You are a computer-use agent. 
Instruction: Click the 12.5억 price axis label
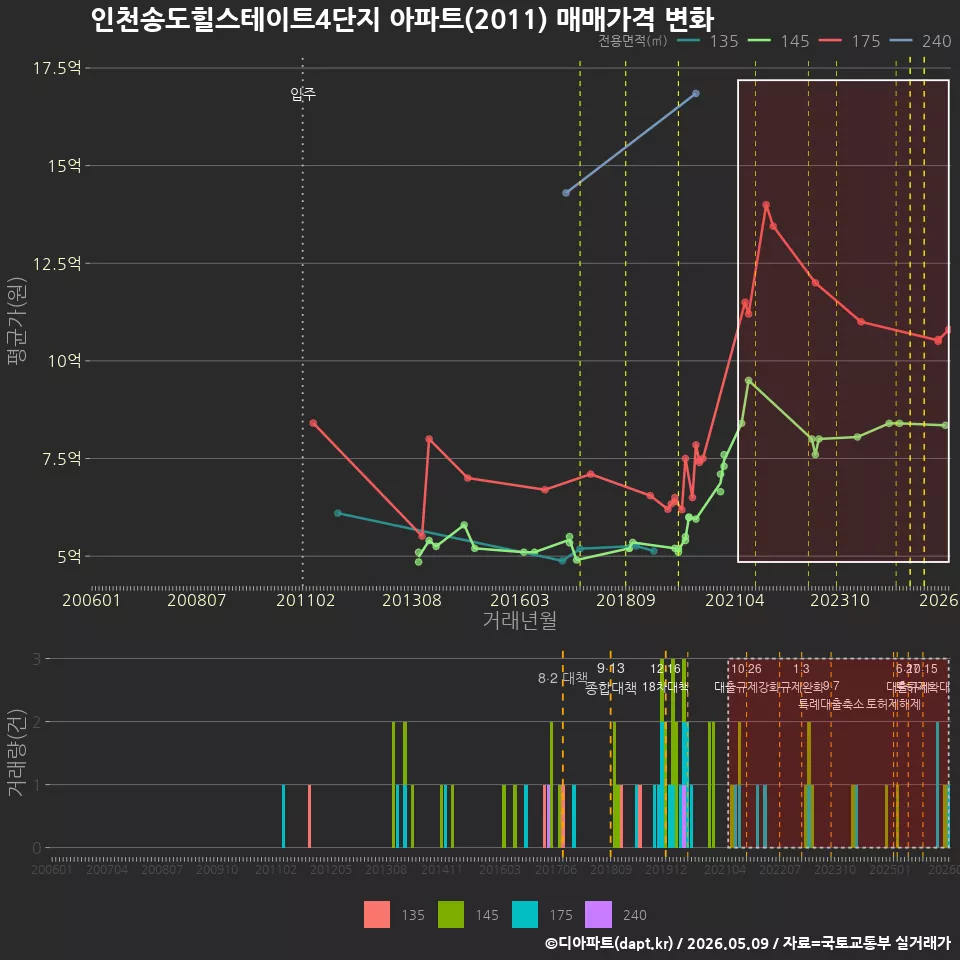pos(57,264)
